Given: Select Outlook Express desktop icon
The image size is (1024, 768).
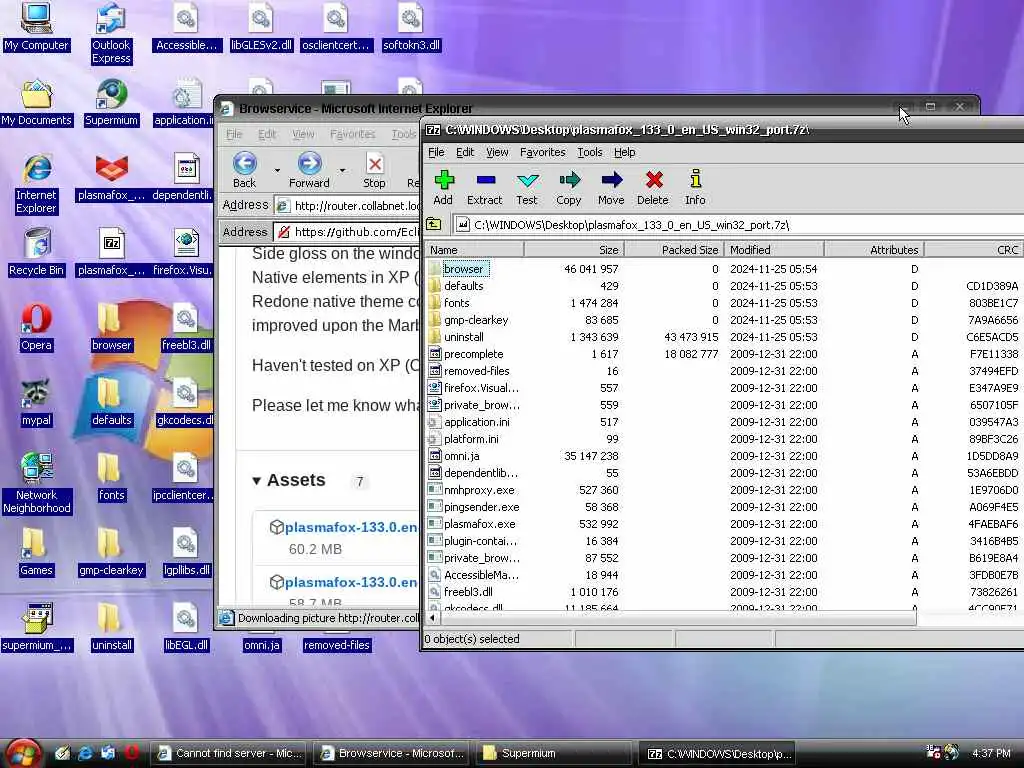Looking at the screenshot, I should pyautogui.click(x=111, y=34).
